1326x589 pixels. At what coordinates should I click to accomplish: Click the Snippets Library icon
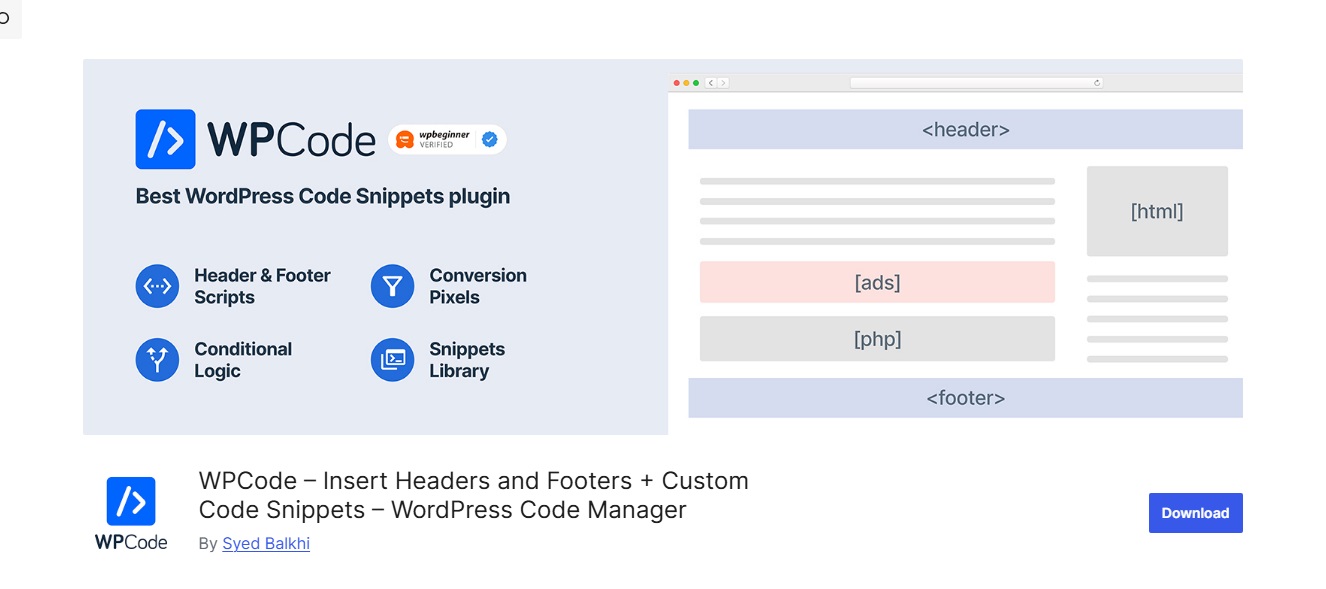point(392,360)
